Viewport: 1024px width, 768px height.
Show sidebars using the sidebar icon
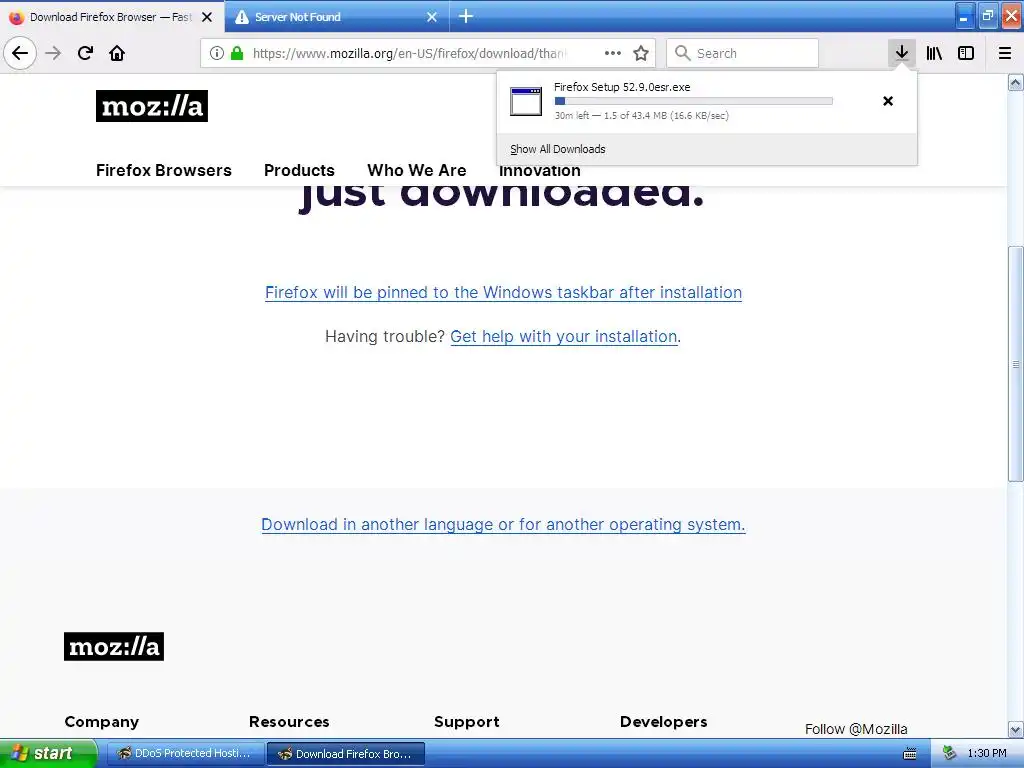click(966, 53)
